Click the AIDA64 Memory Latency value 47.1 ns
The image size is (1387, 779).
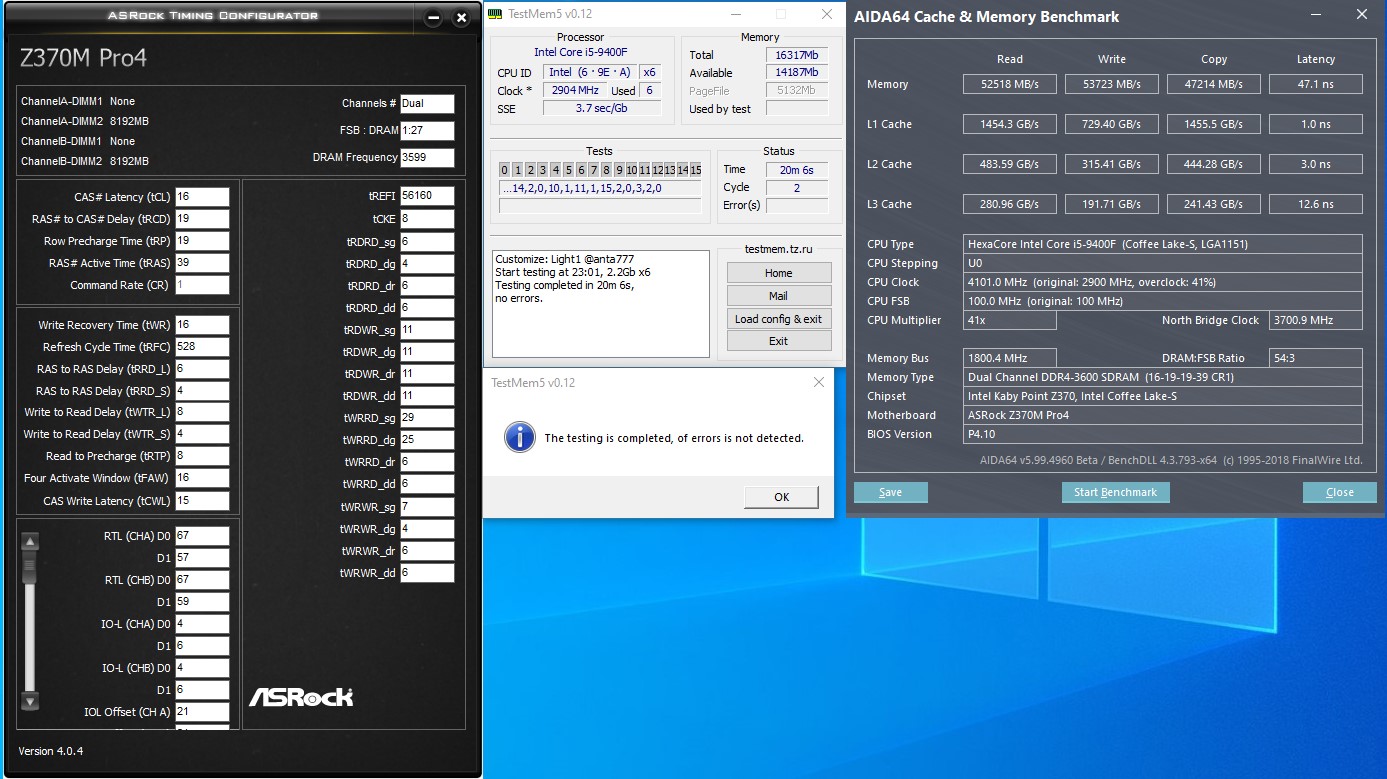click(1316, 85)
